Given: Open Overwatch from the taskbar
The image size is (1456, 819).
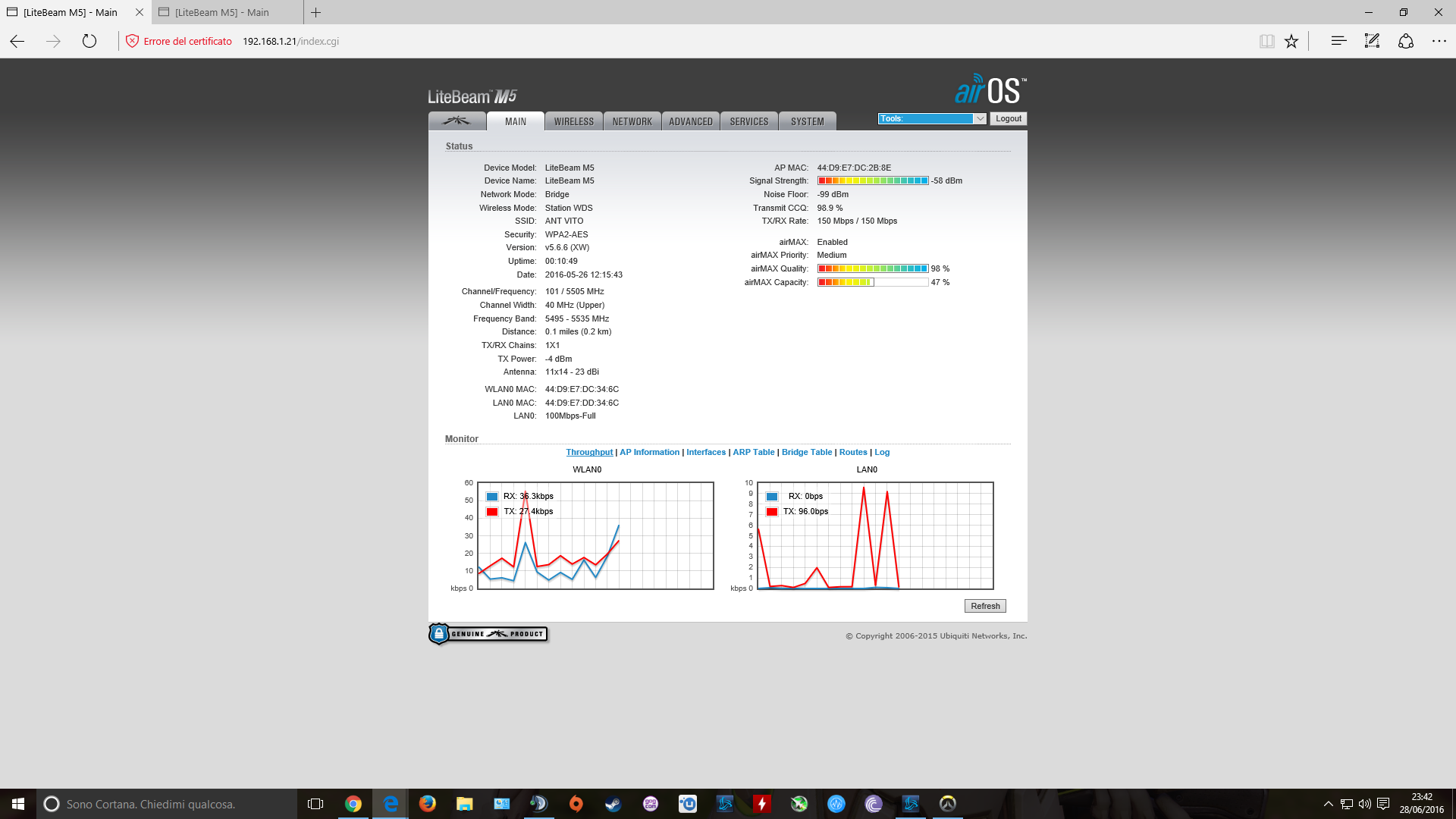Looking at the screenshot, I should (x=948, y=804).
